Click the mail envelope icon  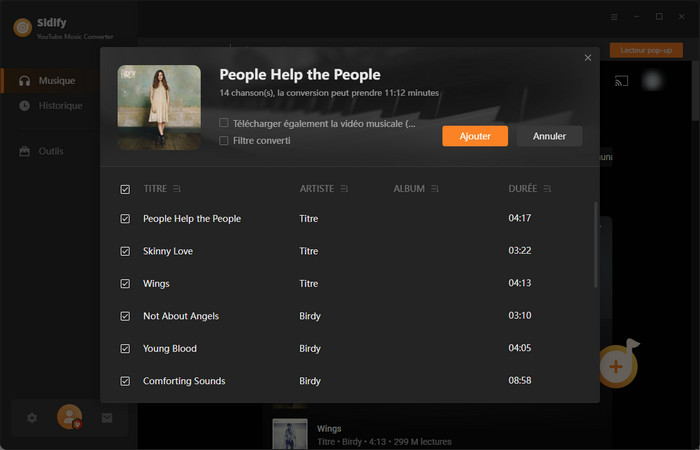tap(107, 418)
